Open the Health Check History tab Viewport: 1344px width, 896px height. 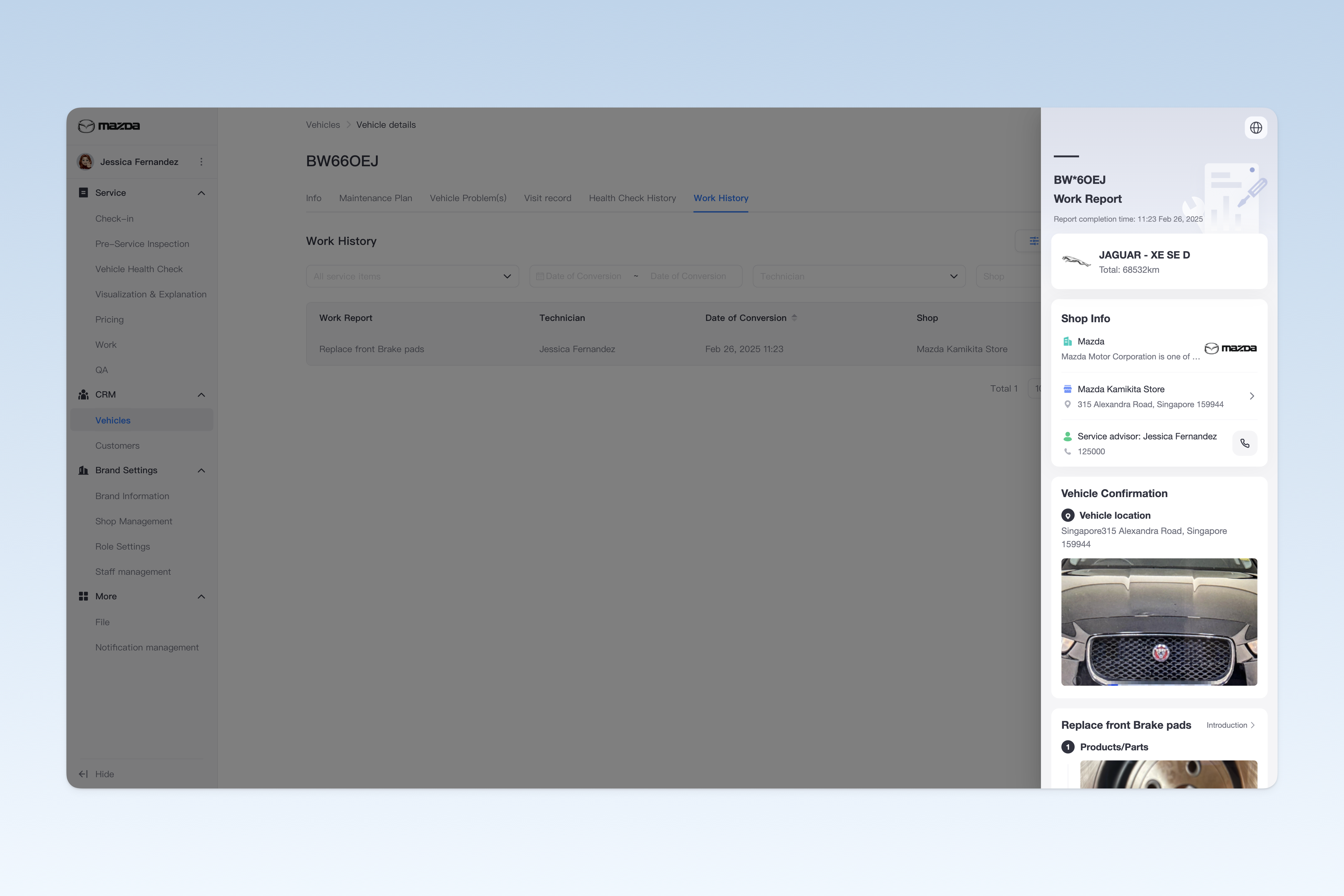(x=632, y=198)
